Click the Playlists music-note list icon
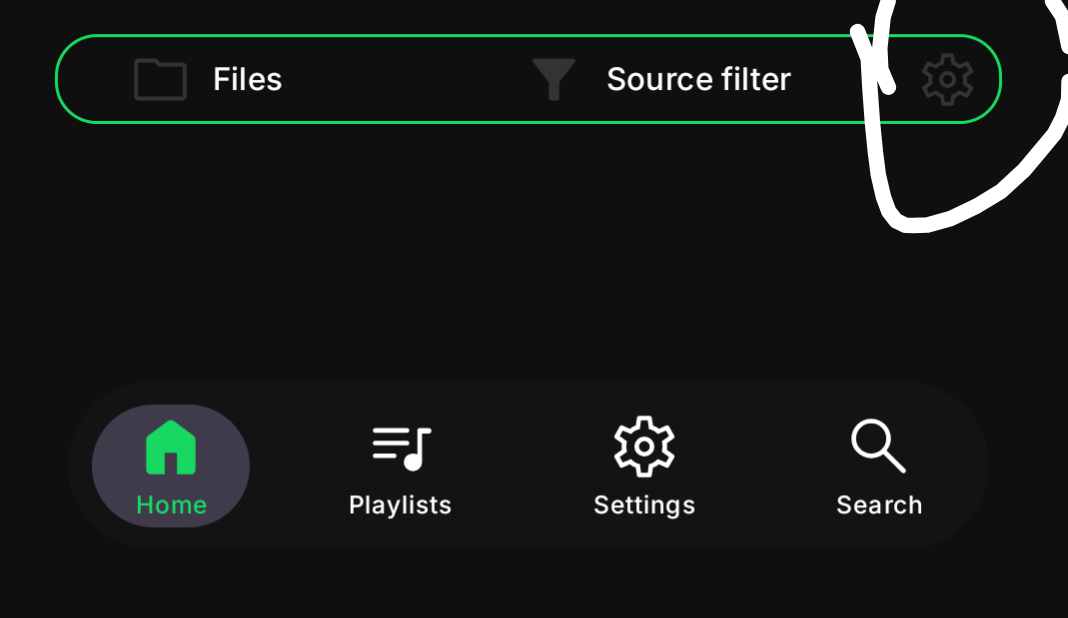1068x618 pixels. tap(401, 448)
